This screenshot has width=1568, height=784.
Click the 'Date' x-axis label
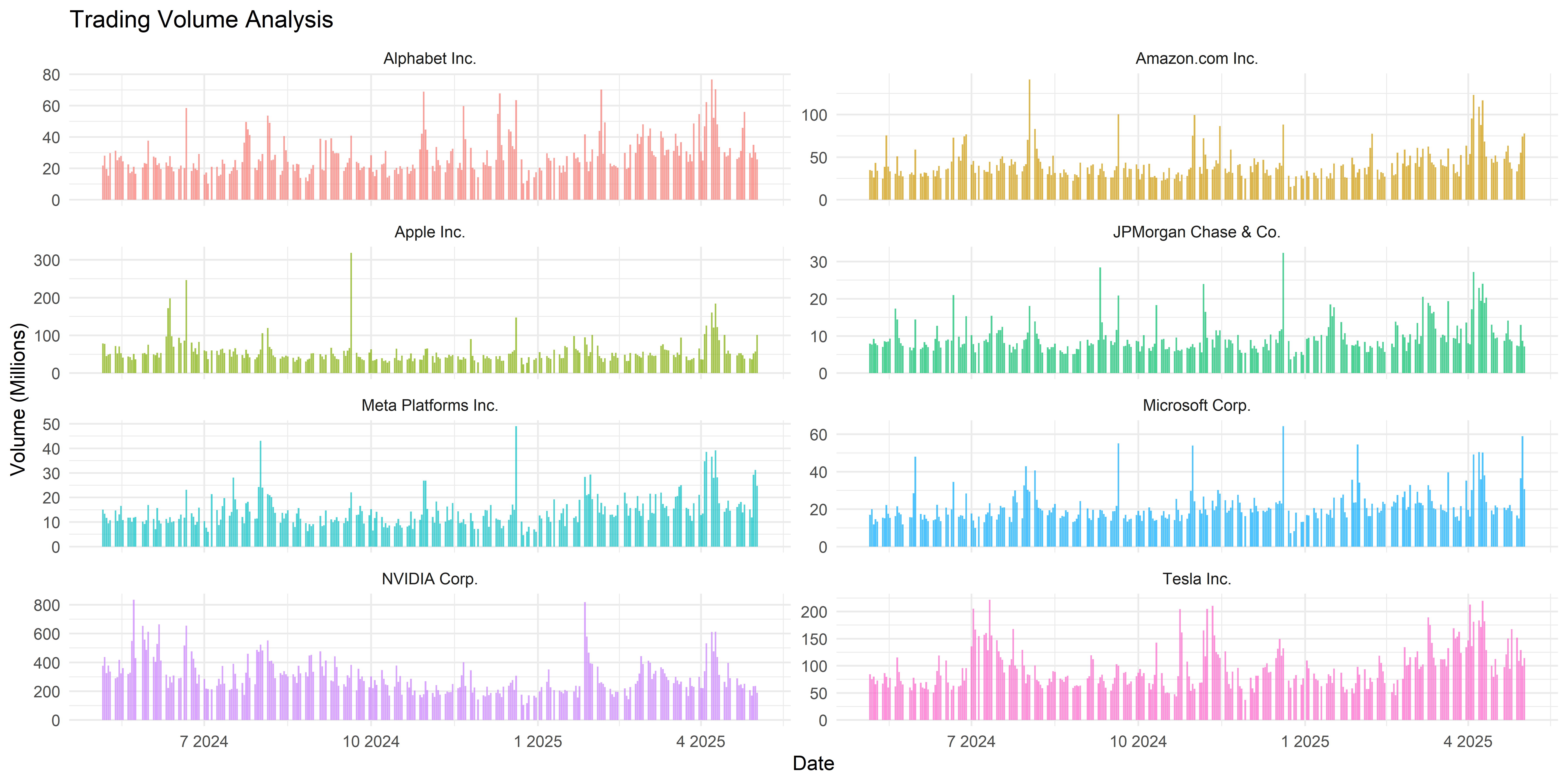pos(813,763)
